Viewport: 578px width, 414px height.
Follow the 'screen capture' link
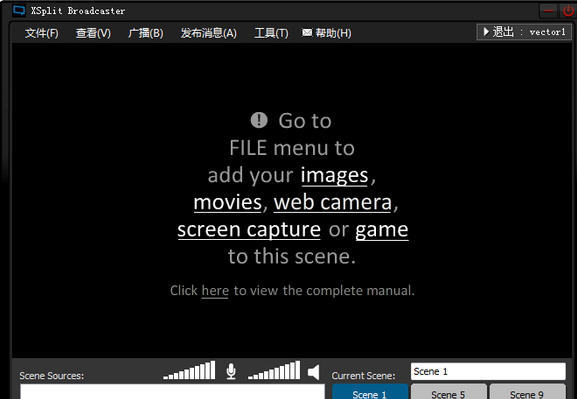249,229
